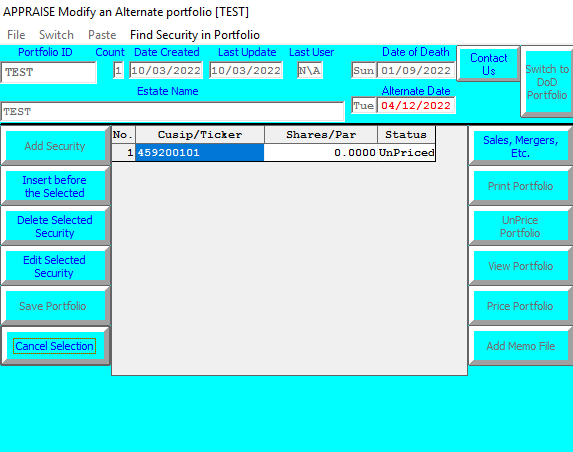Viewport: 573px width, 452px height.
Task: Select the 459200101 Cusip cell
Action: tap(200, 152)
